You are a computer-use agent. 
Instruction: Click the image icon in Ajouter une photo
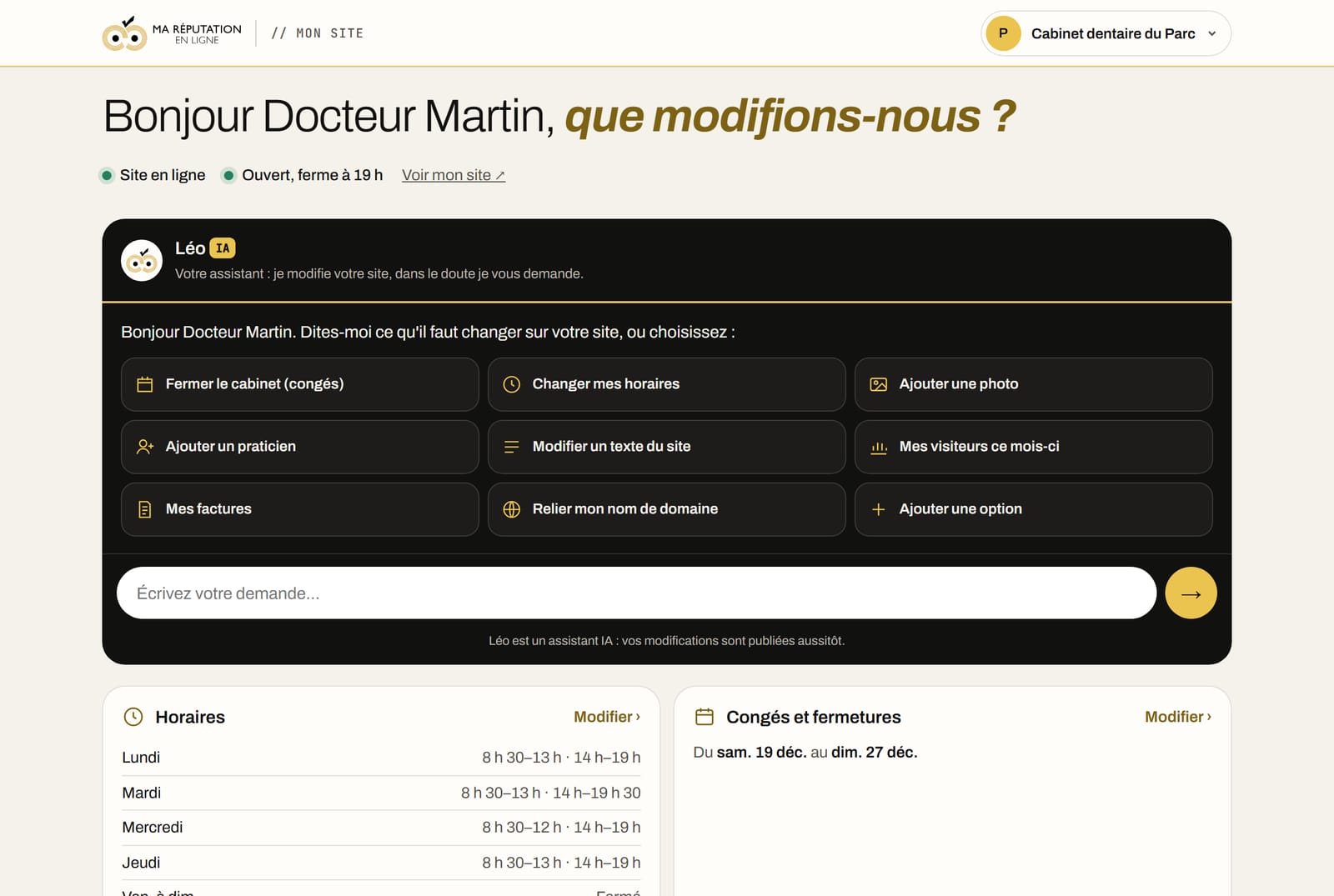[x=879, y=384]
